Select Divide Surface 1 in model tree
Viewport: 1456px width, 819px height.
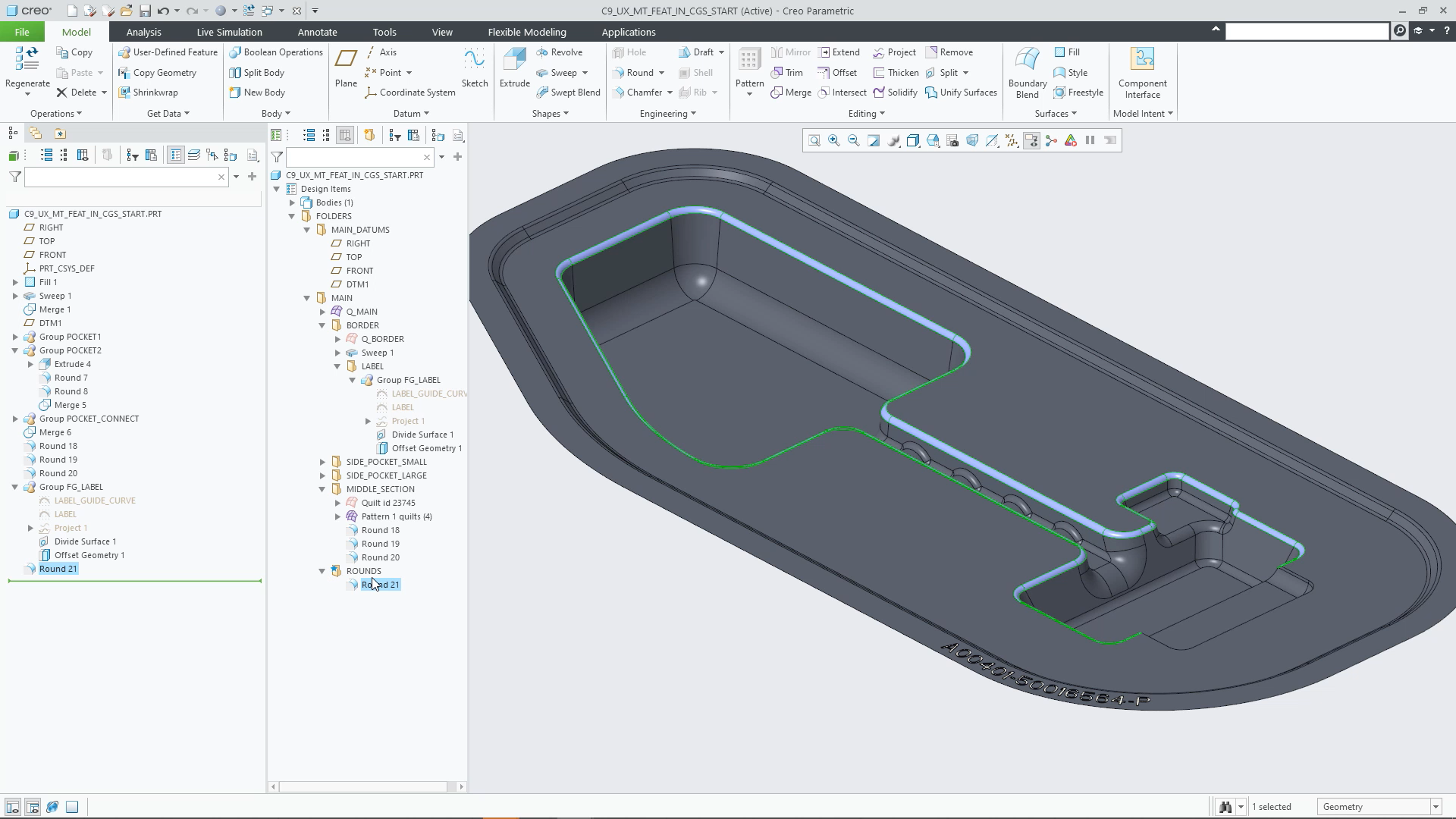tap(85, 541)
